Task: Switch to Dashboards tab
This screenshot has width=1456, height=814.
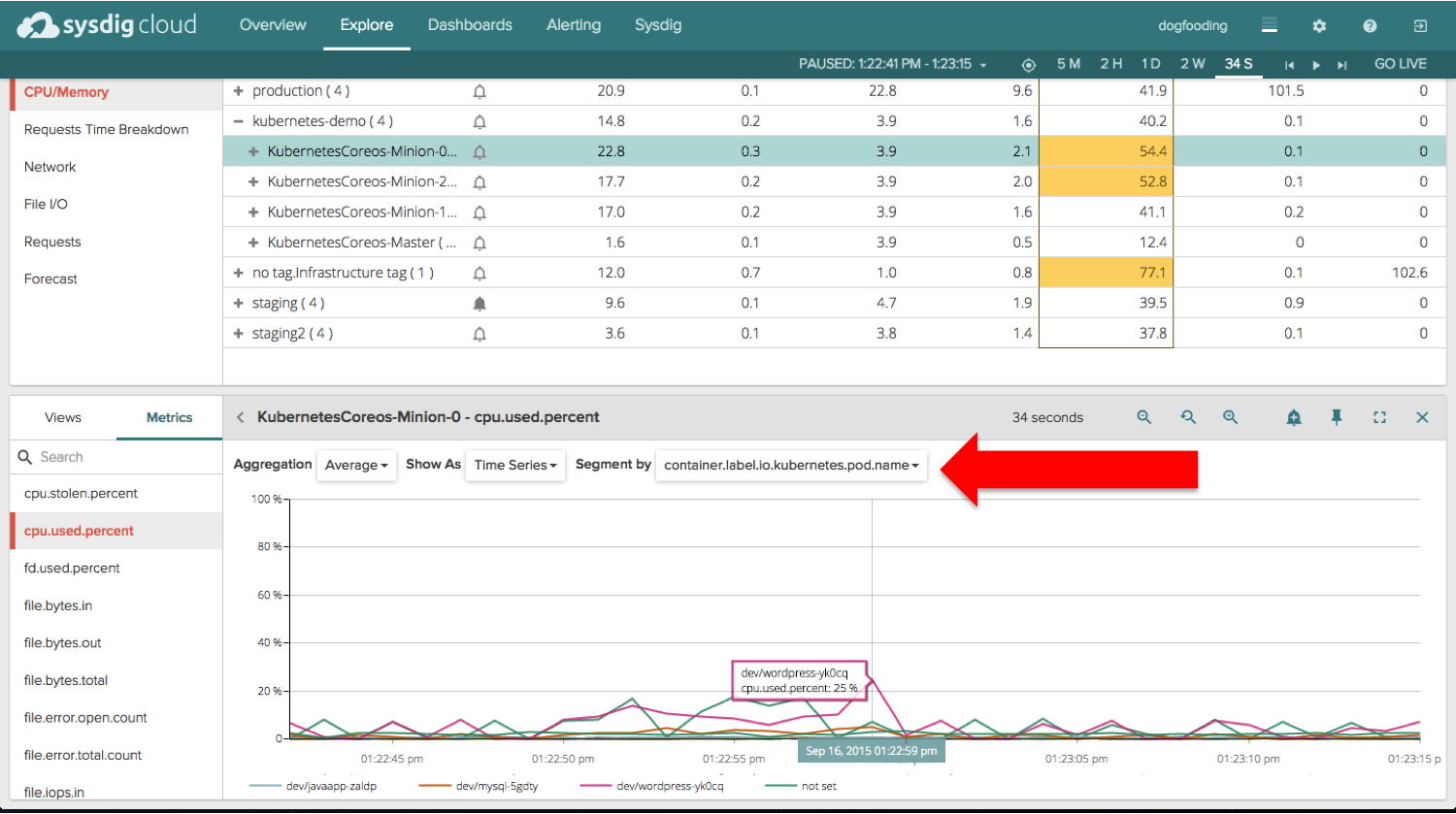Action: tap(470, 25)
